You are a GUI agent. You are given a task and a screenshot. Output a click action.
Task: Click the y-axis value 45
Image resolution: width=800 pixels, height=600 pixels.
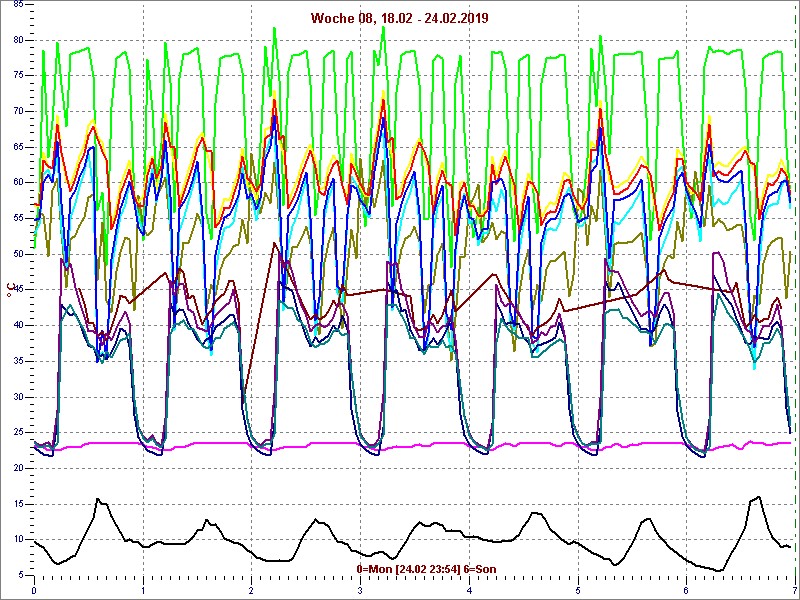click(x=17, y=290)
